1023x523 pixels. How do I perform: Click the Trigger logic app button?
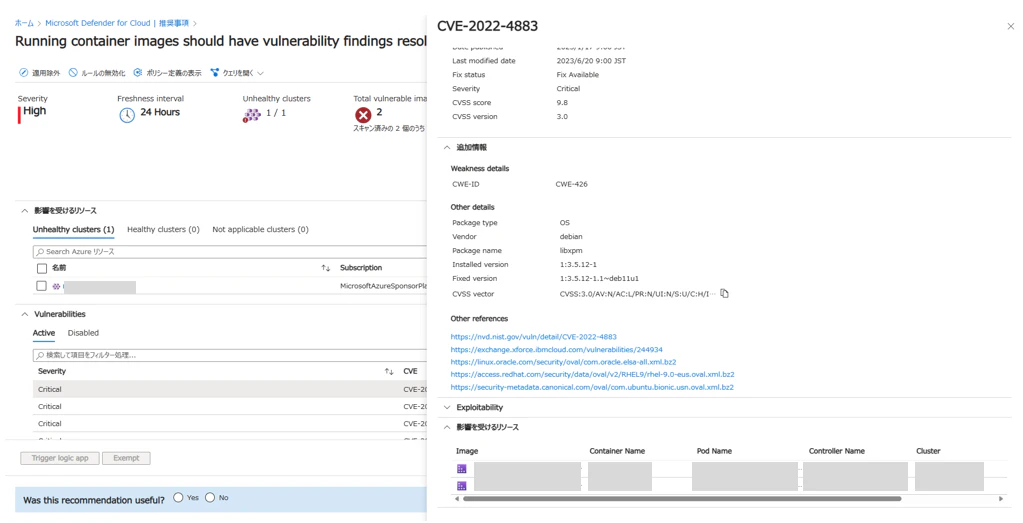pyautogui.click(x=59, y=458)
